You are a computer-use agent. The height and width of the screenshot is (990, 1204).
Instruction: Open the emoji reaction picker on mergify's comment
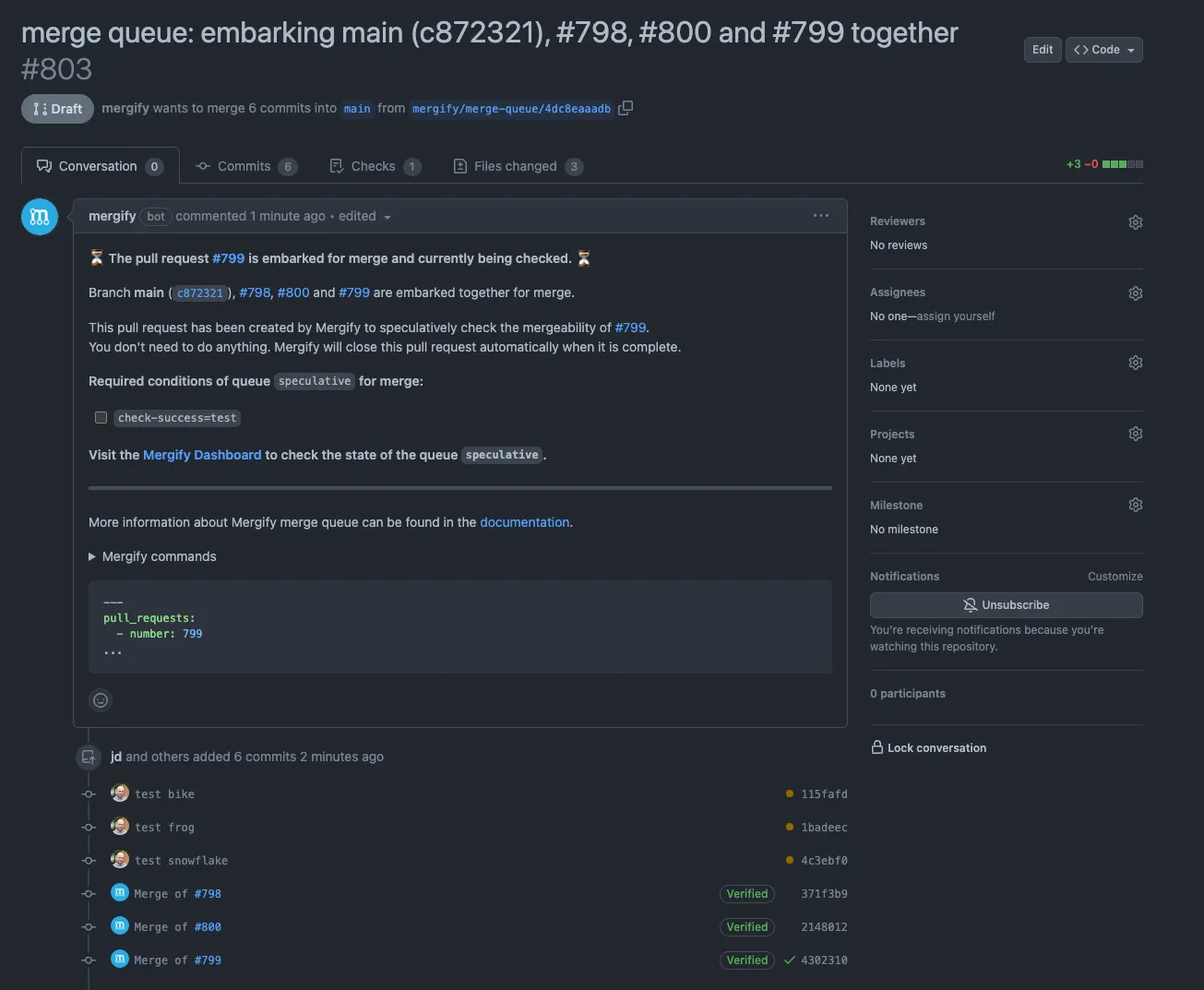coord(101,699)
